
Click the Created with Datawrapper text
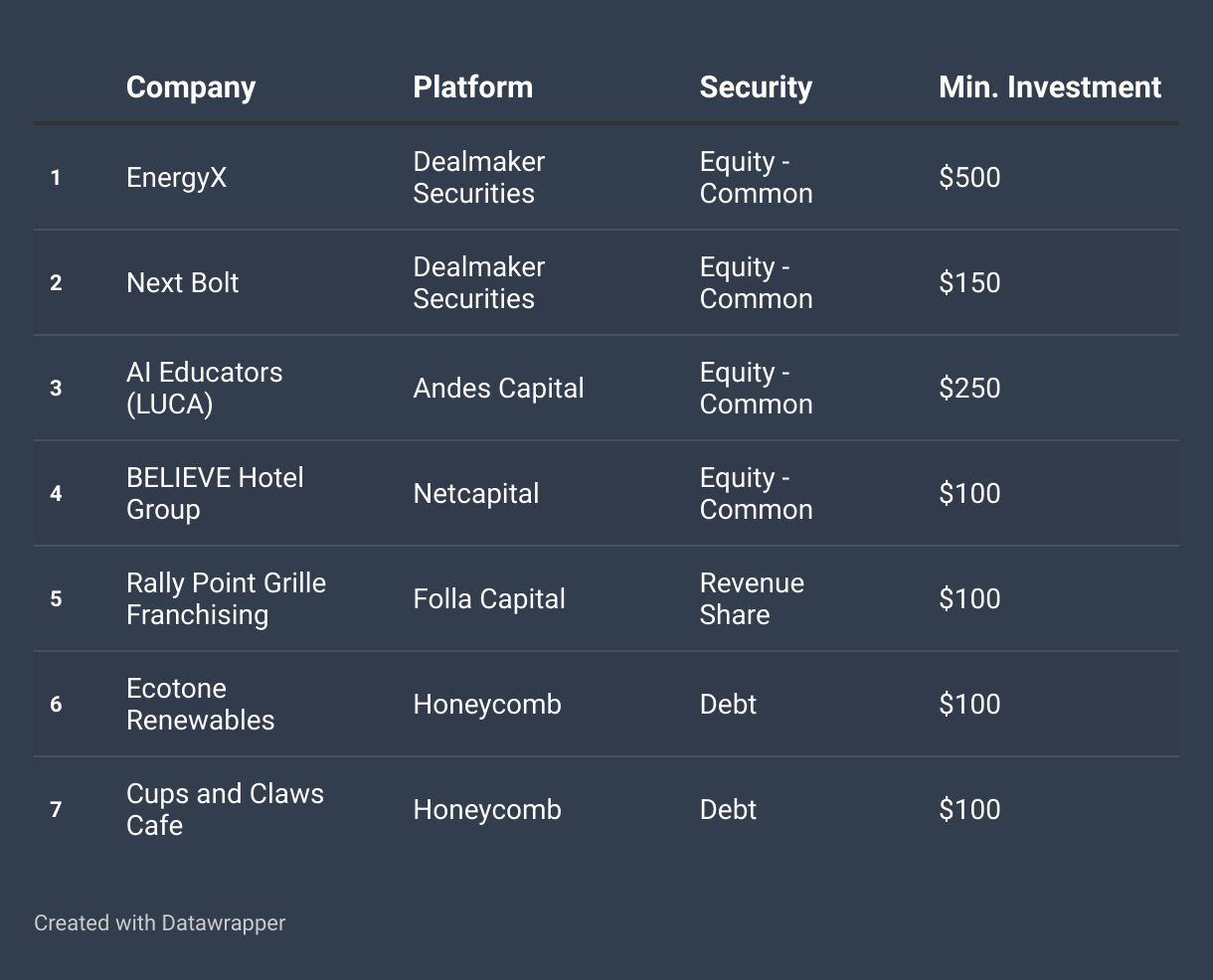coord(159,923)
